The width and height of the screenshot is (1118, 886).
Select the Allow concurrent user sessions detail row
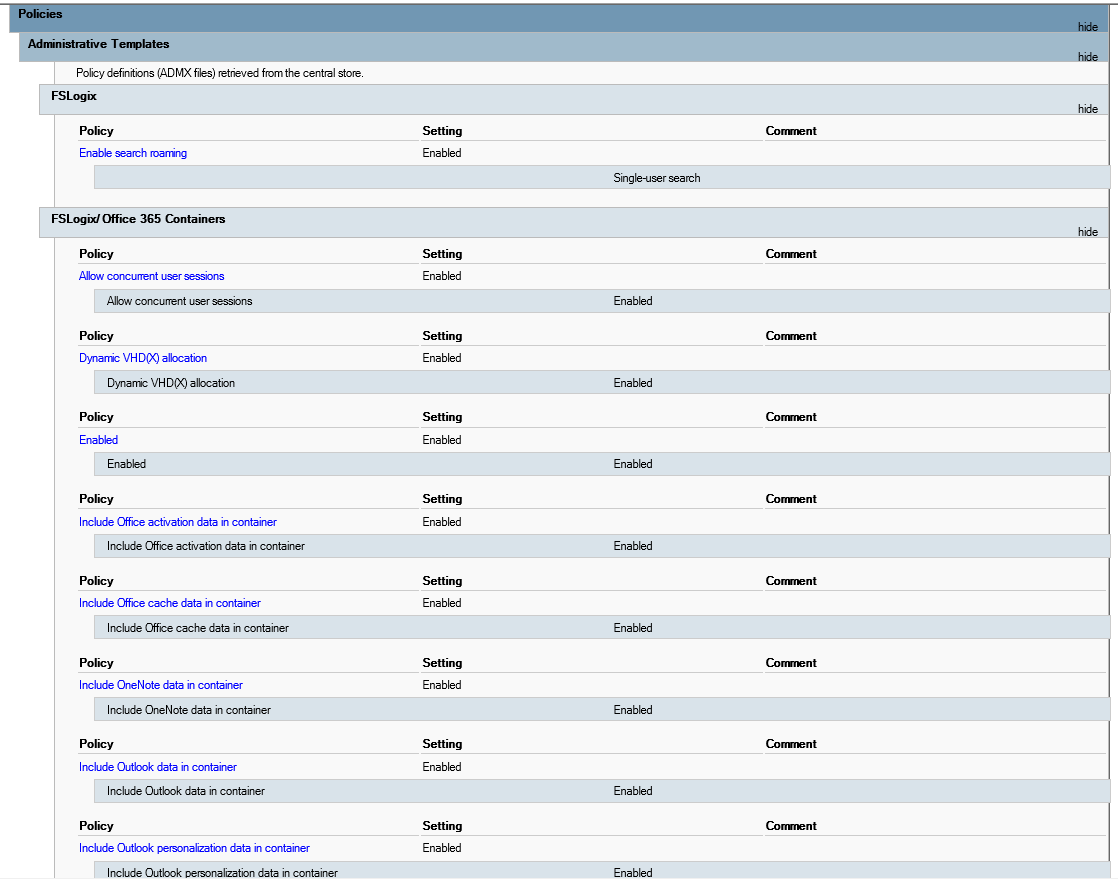click(x=602, y=302)
